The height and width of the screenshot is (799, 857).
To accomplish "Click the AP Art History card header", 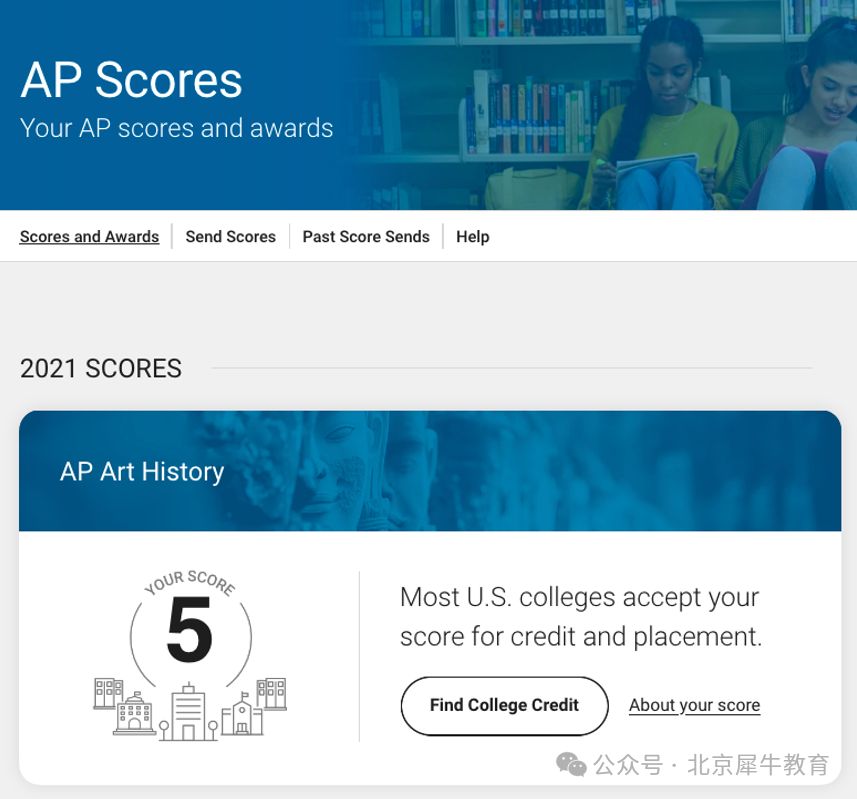I will tap(142, 471).
